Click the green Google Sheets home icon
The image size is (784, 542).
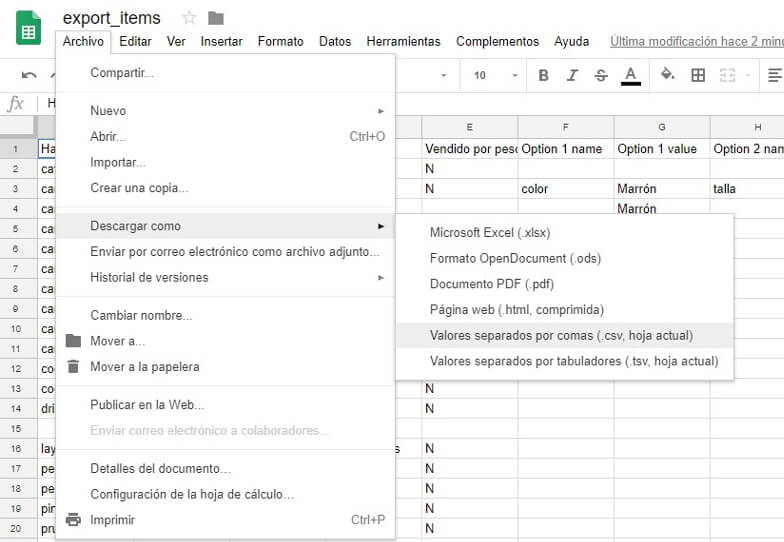tap(28, 28)
